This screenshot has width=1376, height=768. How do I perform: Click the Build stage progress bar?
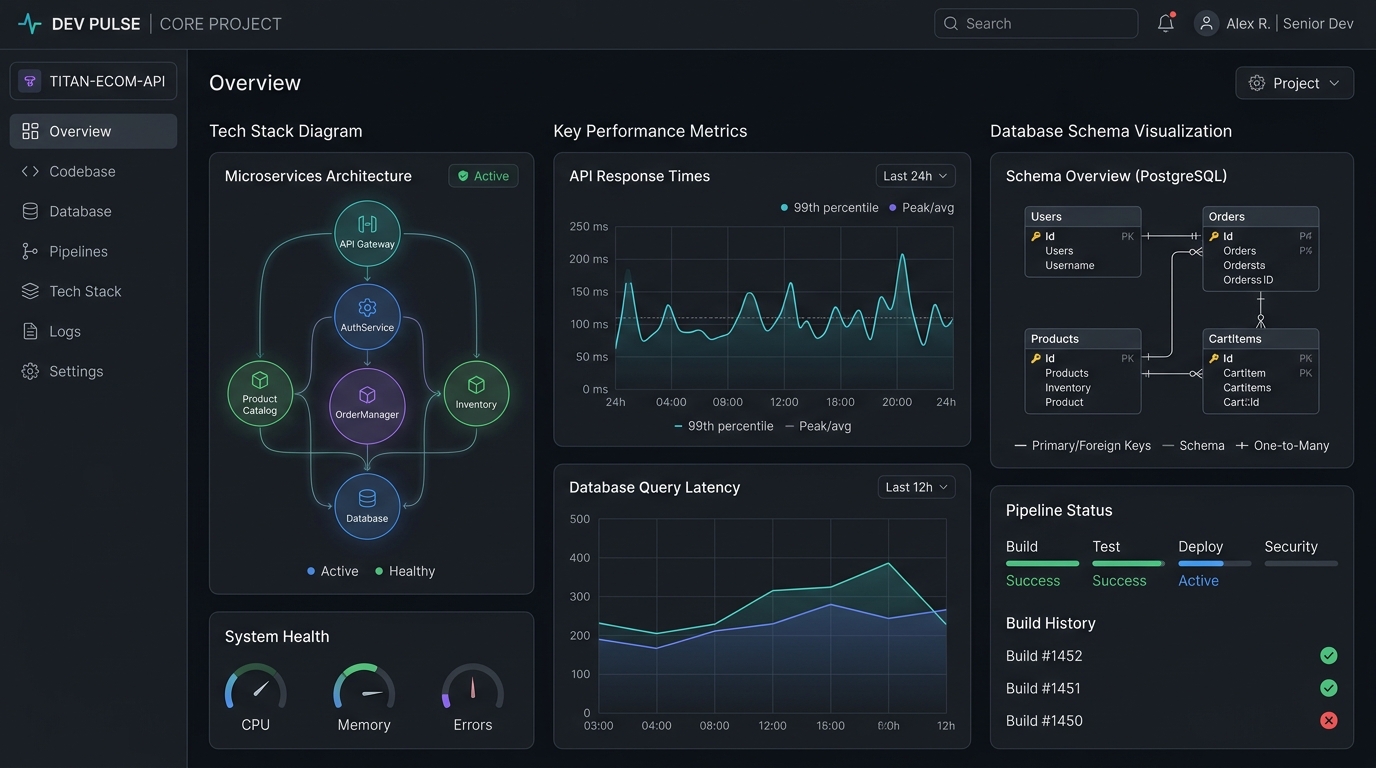(x=1042, y=563)
